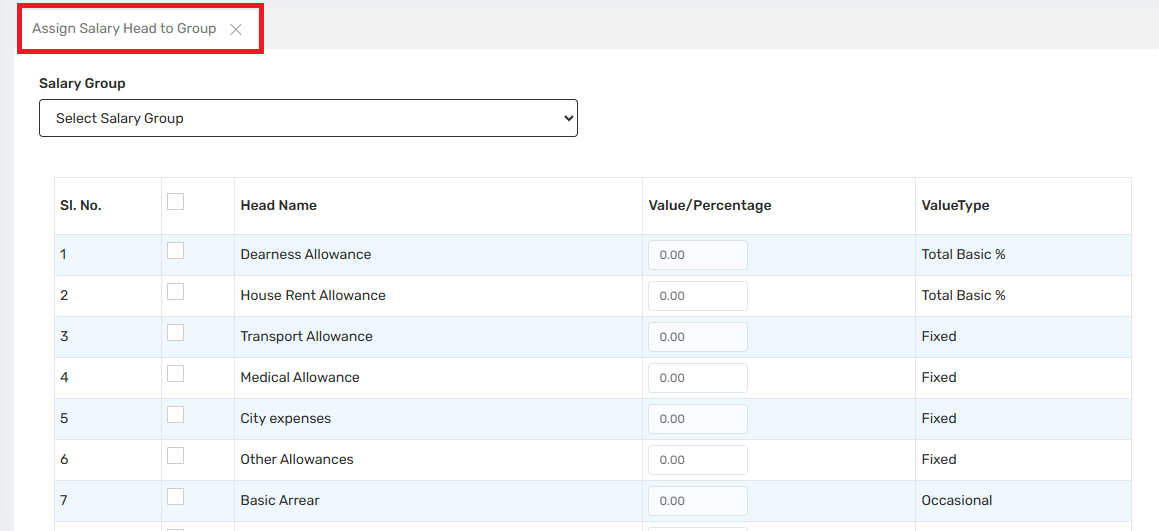Close the Assign Salary Head to Group tab

(x=236, y=30)
